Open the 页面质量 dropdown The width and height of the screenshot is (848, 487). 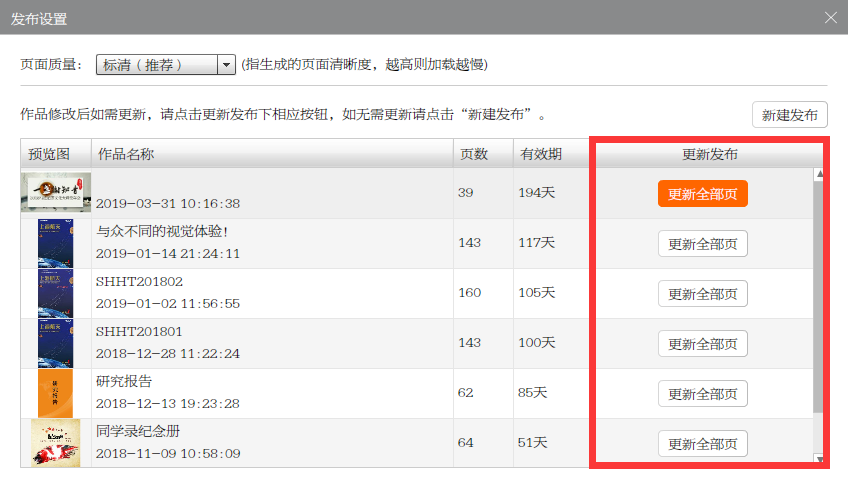click(x=225, y=65)
